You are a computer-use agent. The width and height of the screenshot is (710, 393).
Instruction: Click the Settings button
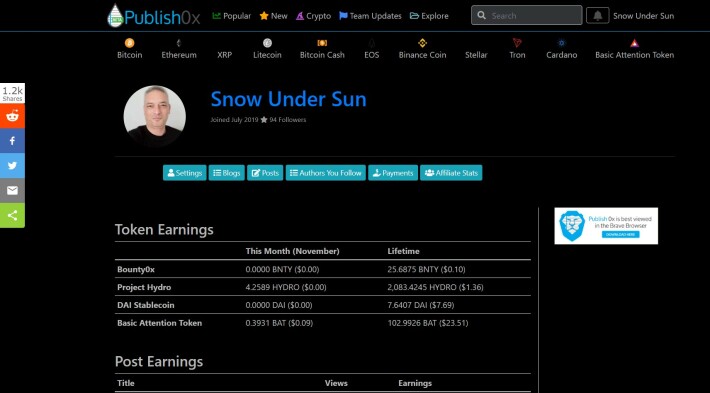185,173
